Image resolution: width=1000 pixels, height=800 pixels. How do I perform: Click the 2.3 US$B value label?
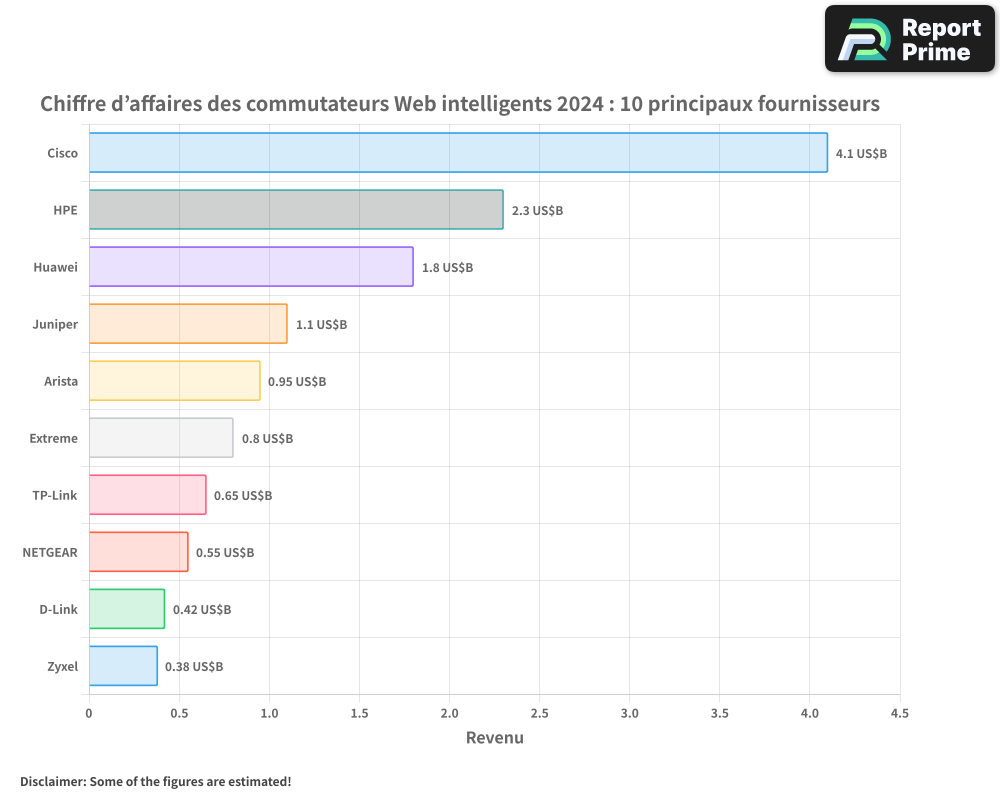(537, 210)
